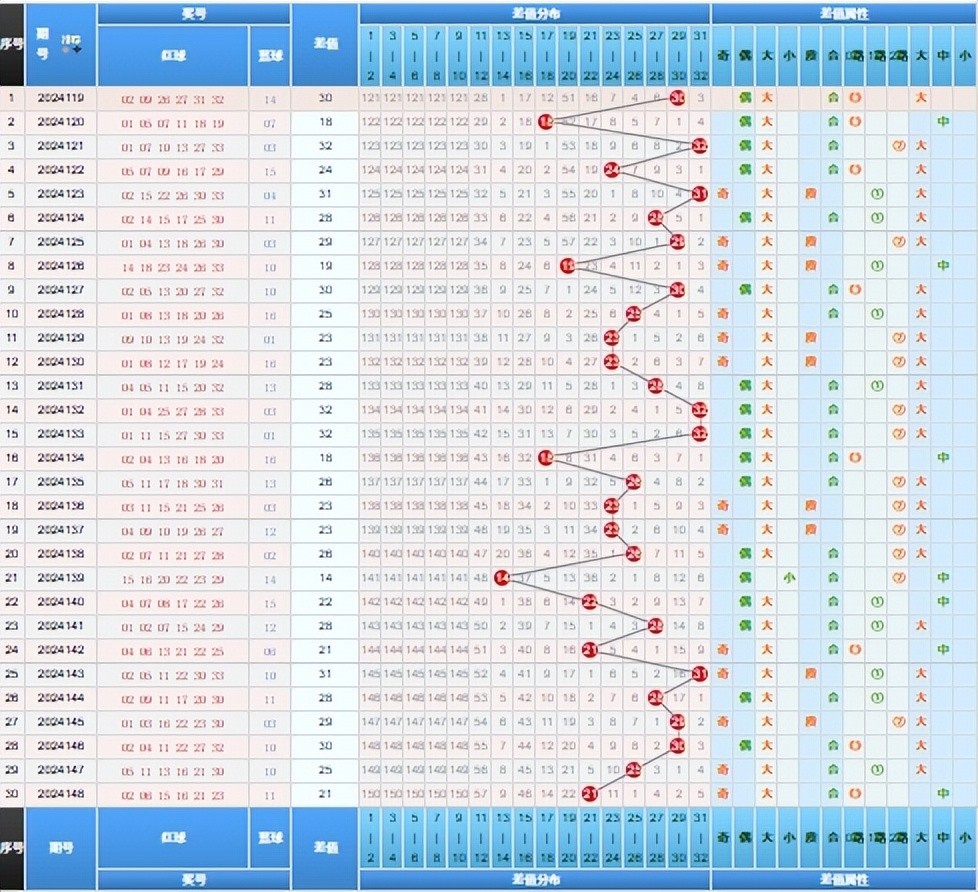Click the top 红球 column header

click(x=172, y=56)
